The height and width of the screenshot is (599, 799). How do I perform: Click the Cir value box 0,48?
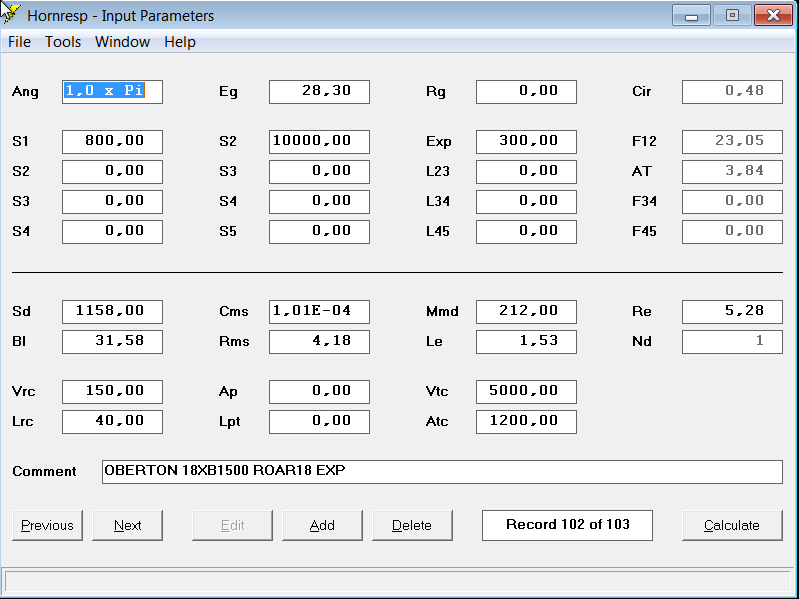pyautogui.click(x=732, y=92)
